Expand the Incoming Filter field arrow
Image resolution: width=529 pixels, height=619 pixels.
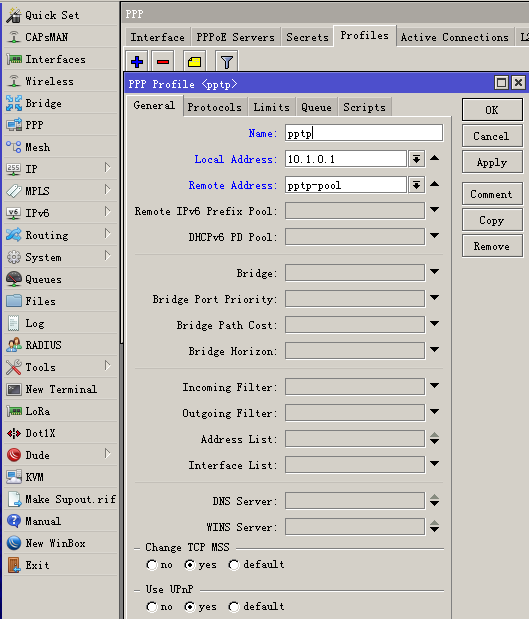point(435,386)
